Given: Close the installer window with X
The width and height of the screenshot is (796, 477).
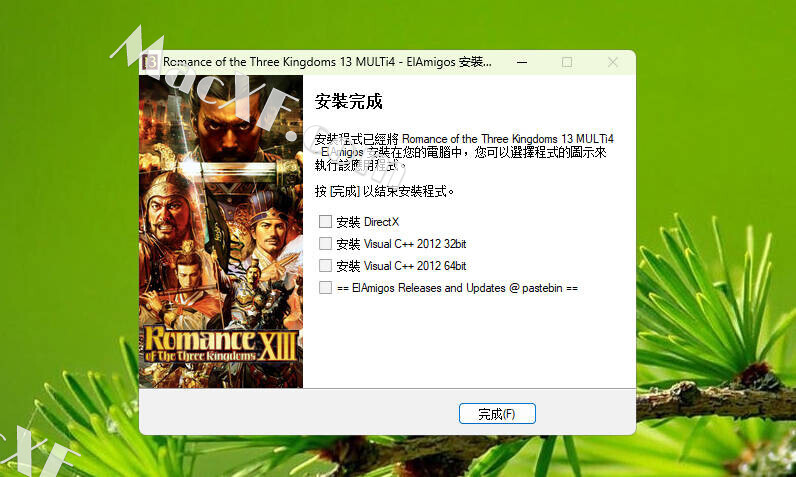Looking at the screenshot, I should click(x=613, y=62).
